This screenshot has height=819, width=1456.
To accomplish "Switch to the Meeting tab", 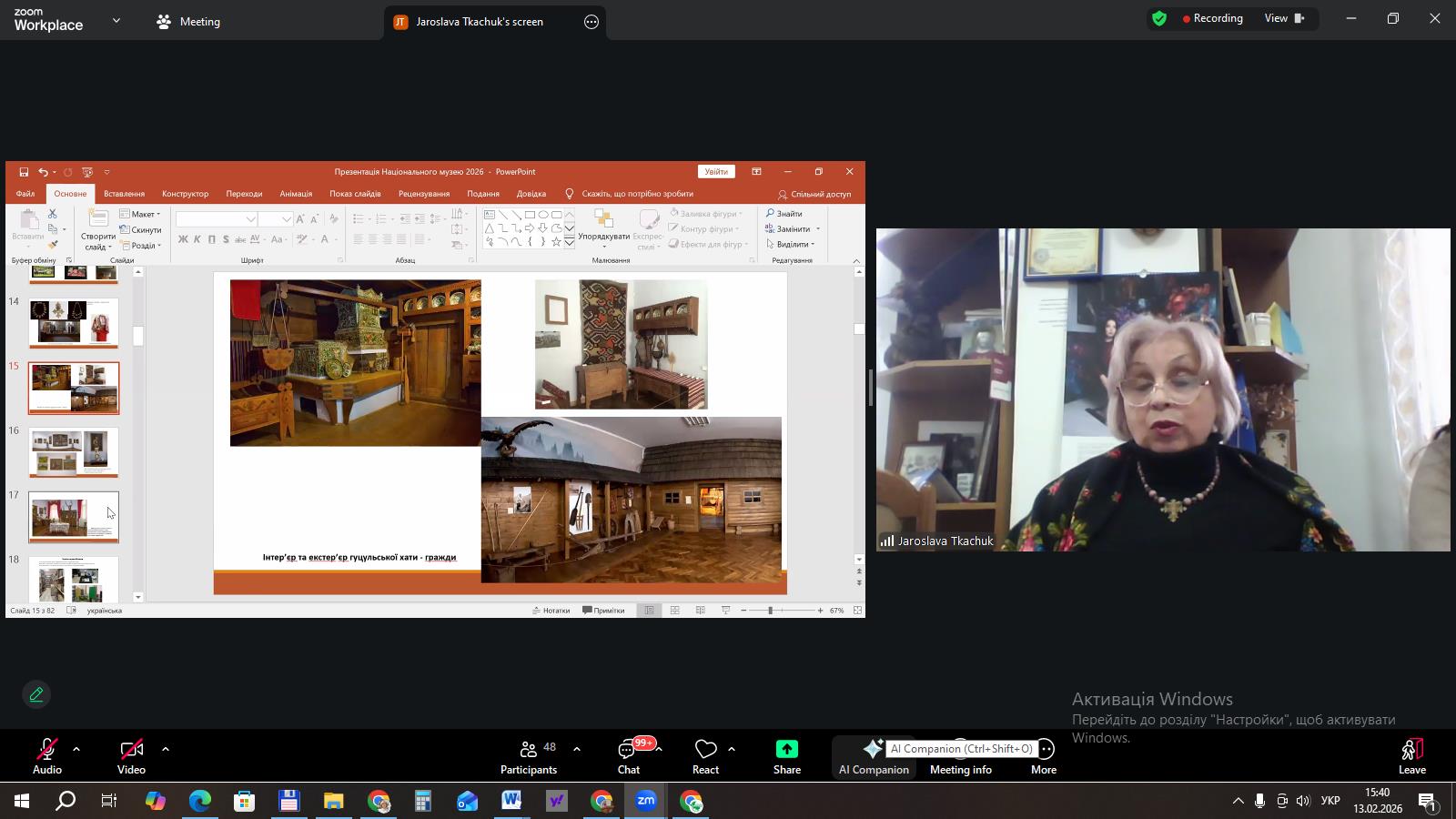I will click(189, 22).
